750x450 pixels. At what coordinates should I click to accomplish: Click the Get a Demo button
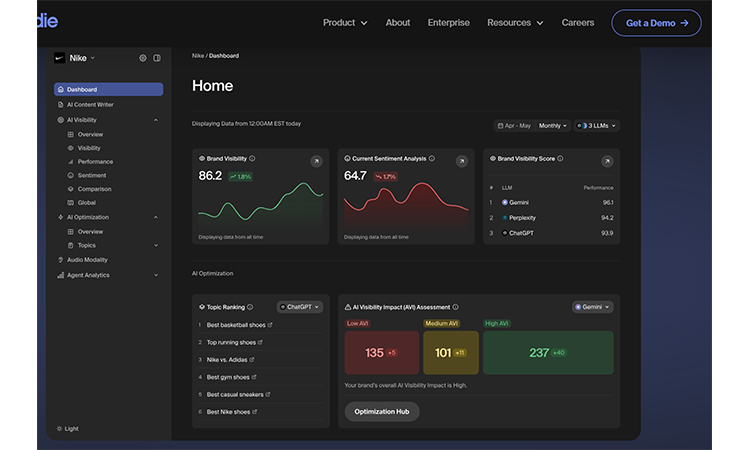656,23
